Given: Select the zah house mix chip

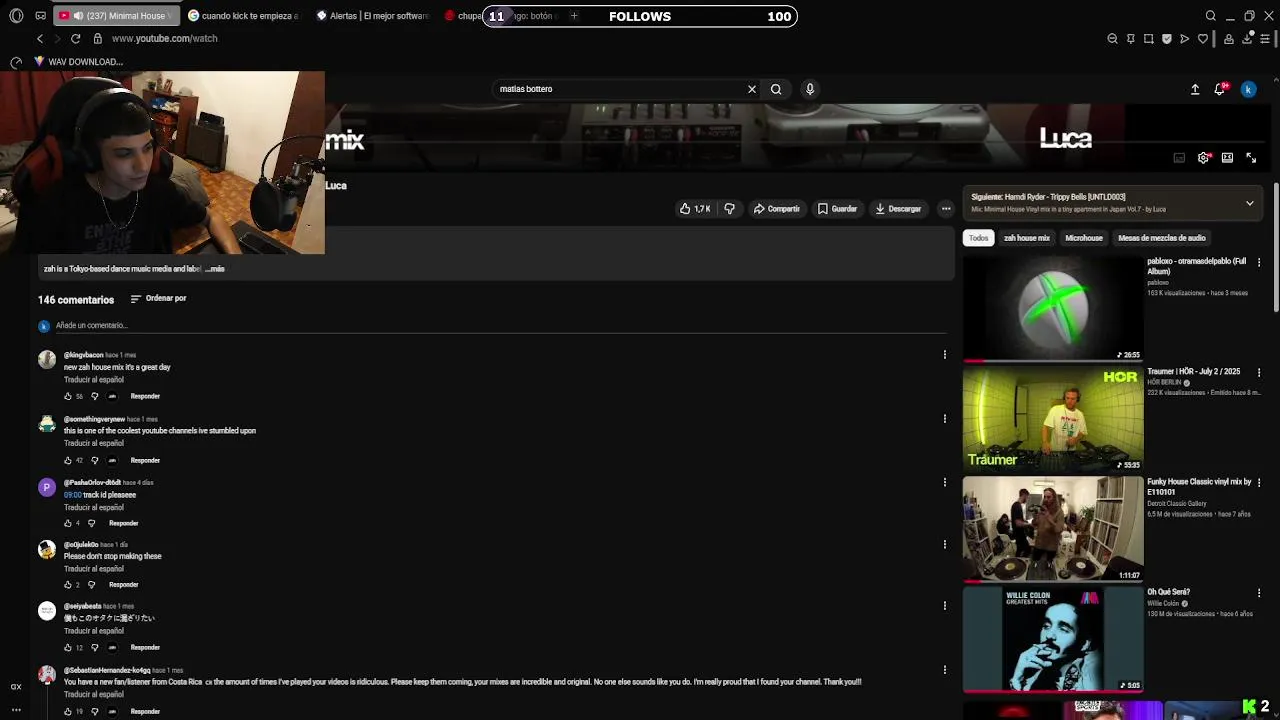Looking at the screenshot, I should pyautogui.click(x=1027, y=238).
